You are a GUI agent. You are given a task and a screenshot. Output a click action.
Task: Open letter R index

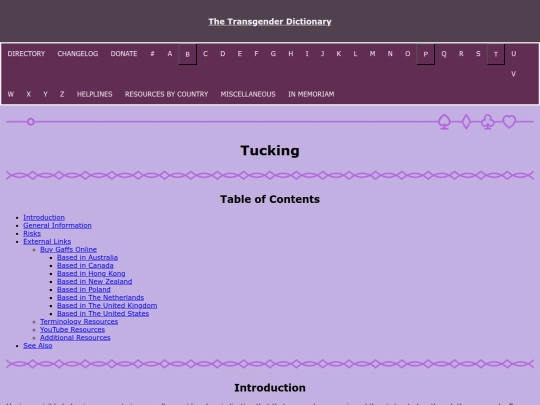461,54
